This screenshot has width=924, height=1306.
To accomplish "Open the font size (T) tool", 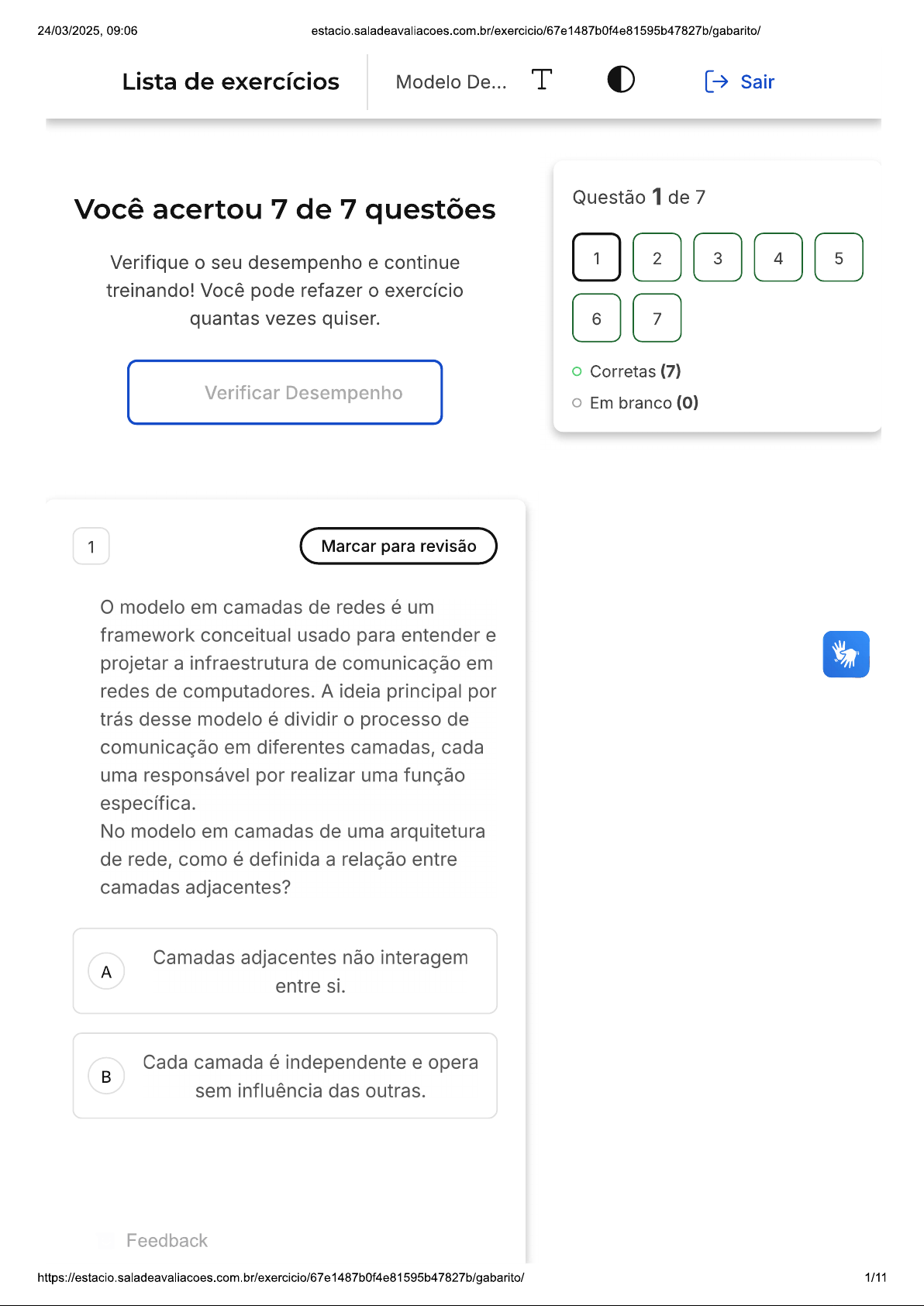I will pos(542,80).
